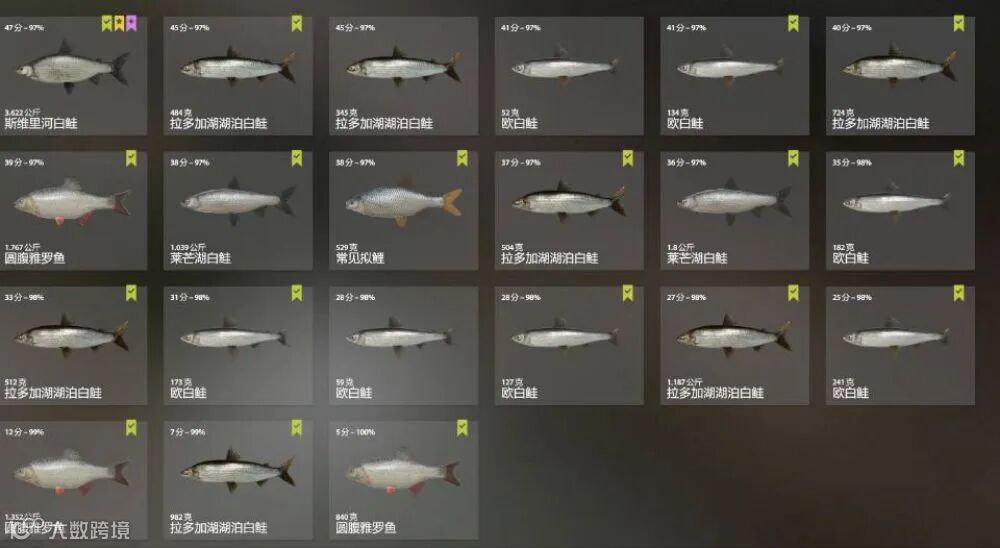Click green check ribbon on 840克 圆腹雅罗鱼 card

(462, 427)
